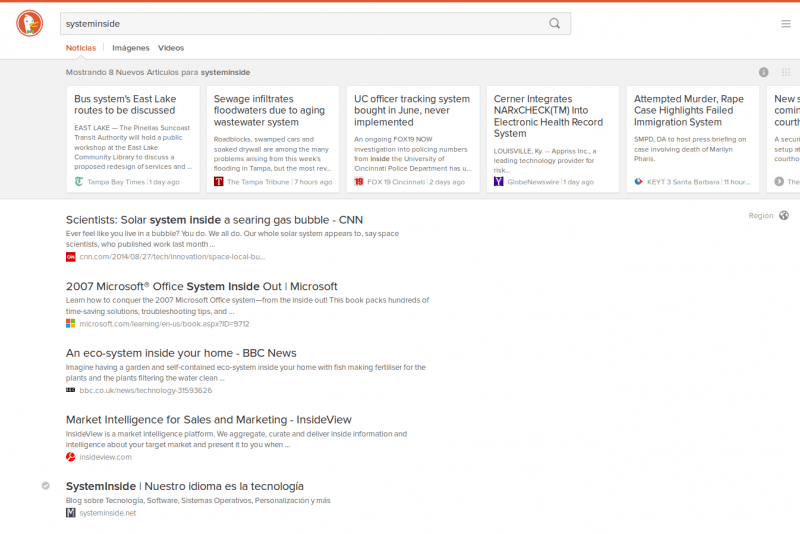
Task: Click the systeminside.net URL text
Action: (x=108, y=513)
